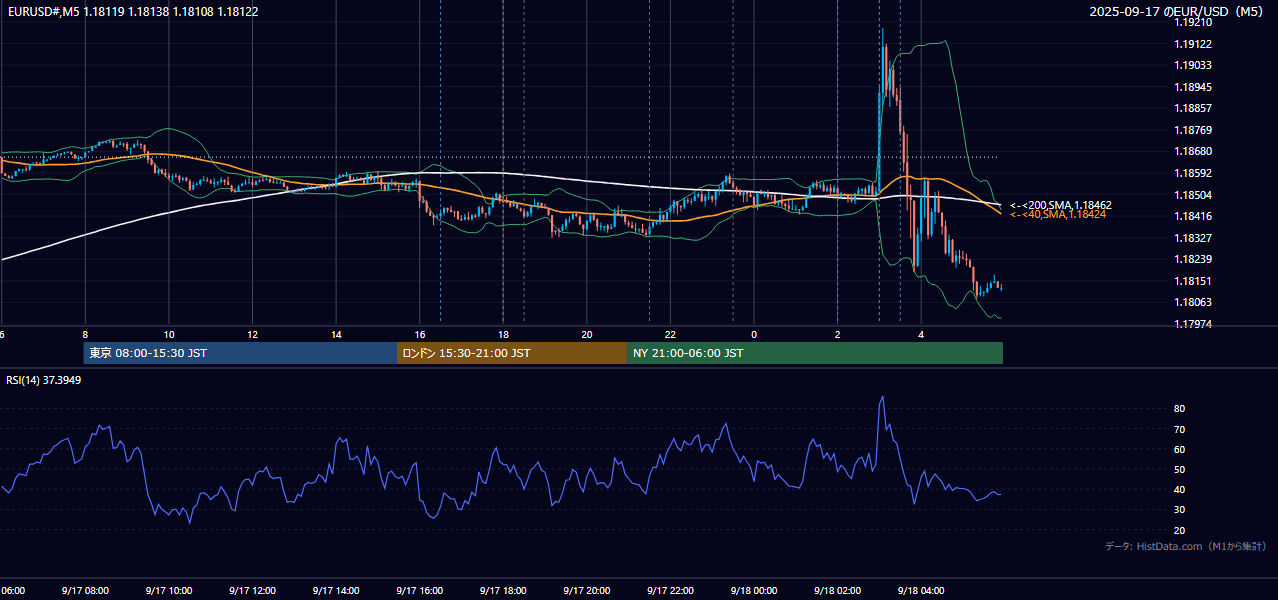Click RSI scale value 20

pos(1180,530)
